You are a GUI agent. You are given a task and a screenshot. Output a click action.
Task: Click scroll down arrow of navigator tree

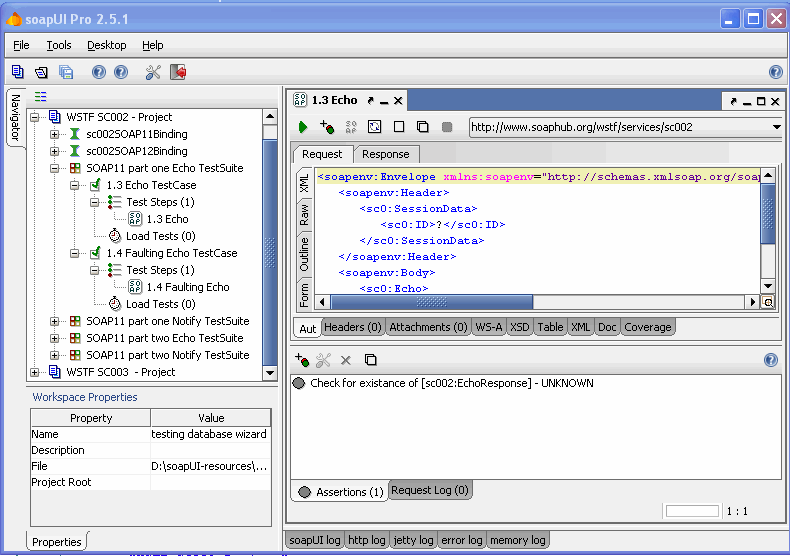270,373
